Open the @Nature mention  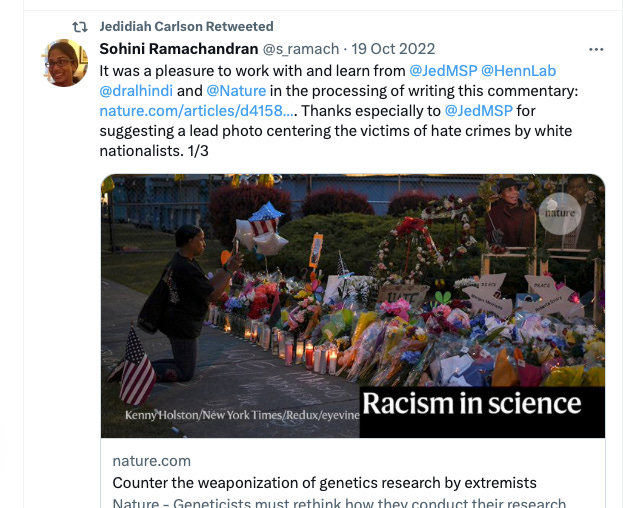click(236, 91)
